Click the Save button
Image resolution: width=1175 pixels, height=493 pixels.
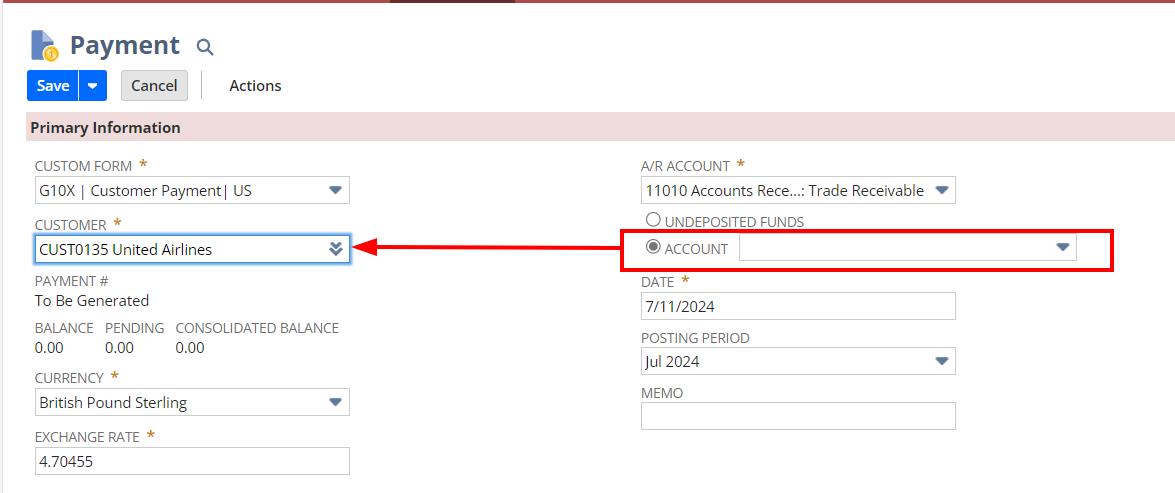point(52,86)
